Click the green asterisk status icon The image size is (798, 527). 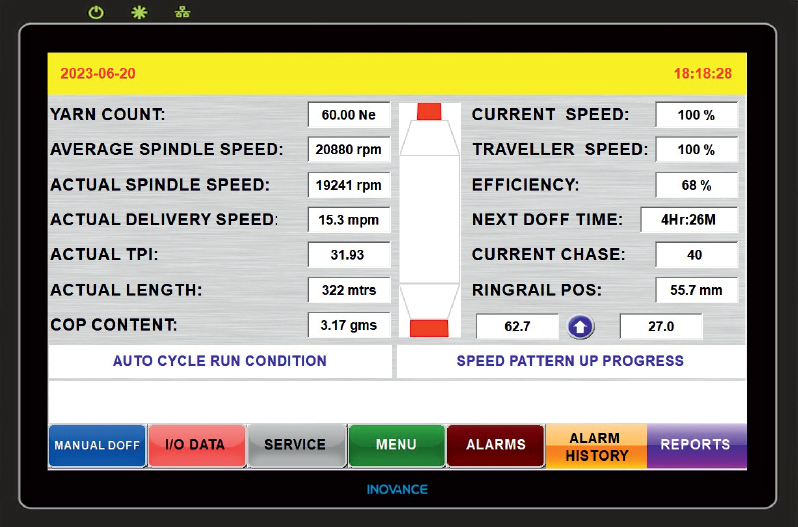[139, 12]
